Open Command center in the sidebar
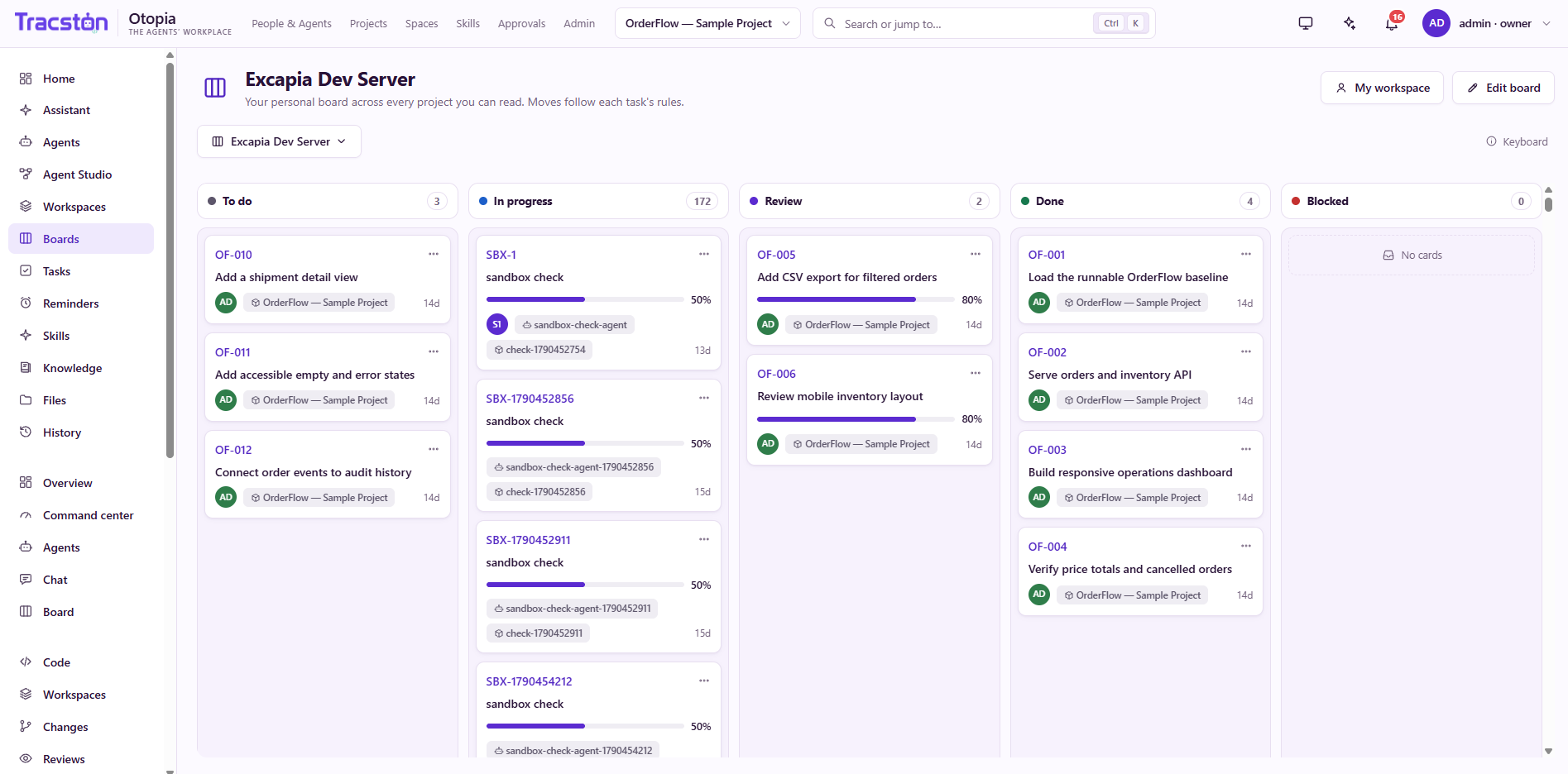This screenshot has width=1568, height=774. point(81,515)
